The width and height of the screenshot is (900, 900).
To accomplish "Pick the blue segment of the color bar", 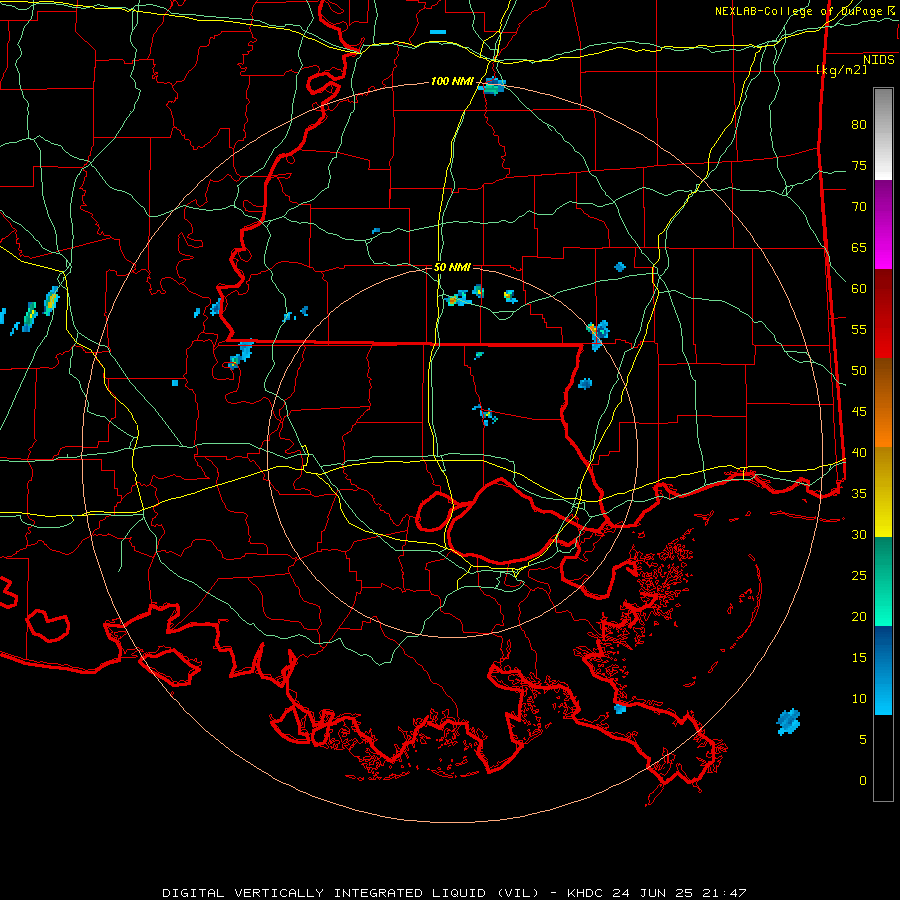I will click(x=883, y=670).
